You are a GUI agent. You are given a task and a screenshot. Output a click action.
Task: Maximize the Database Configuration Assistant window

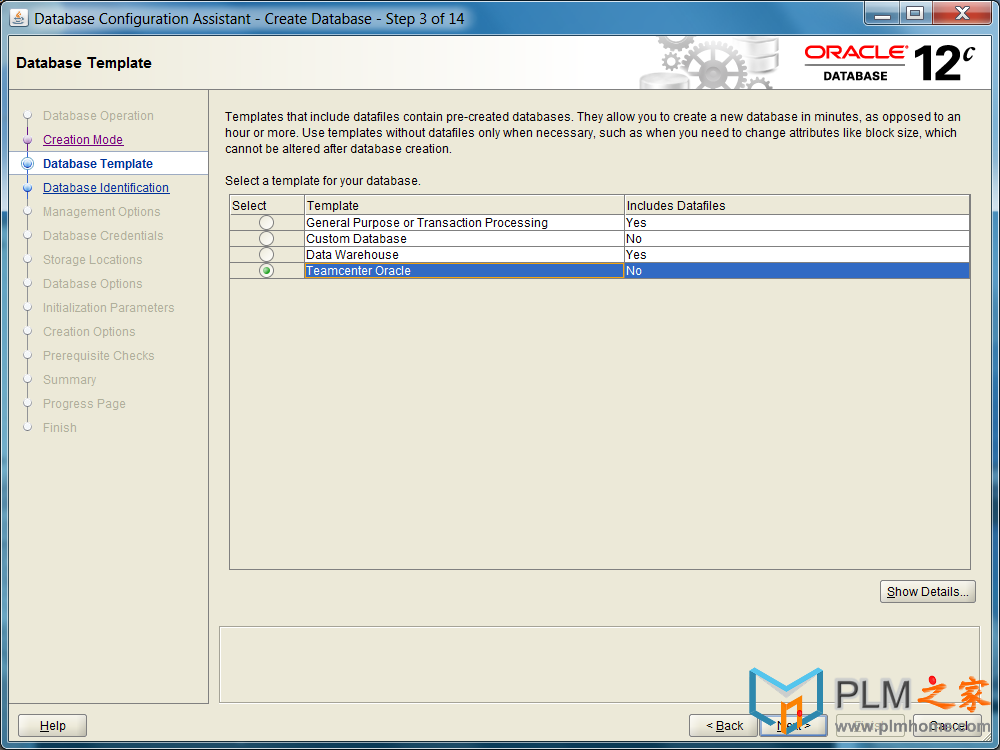click(x=915, y=13)
